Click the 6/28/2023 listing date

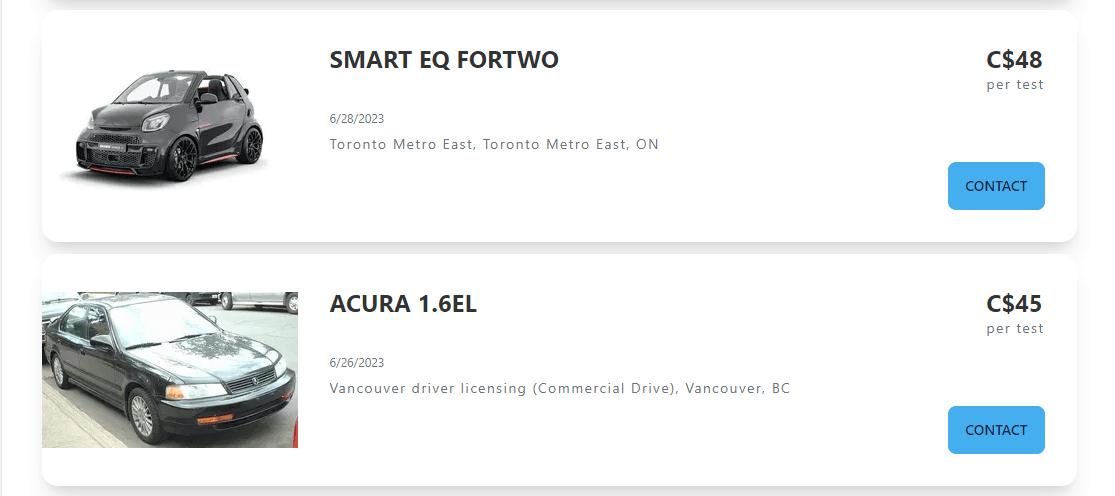357,119
